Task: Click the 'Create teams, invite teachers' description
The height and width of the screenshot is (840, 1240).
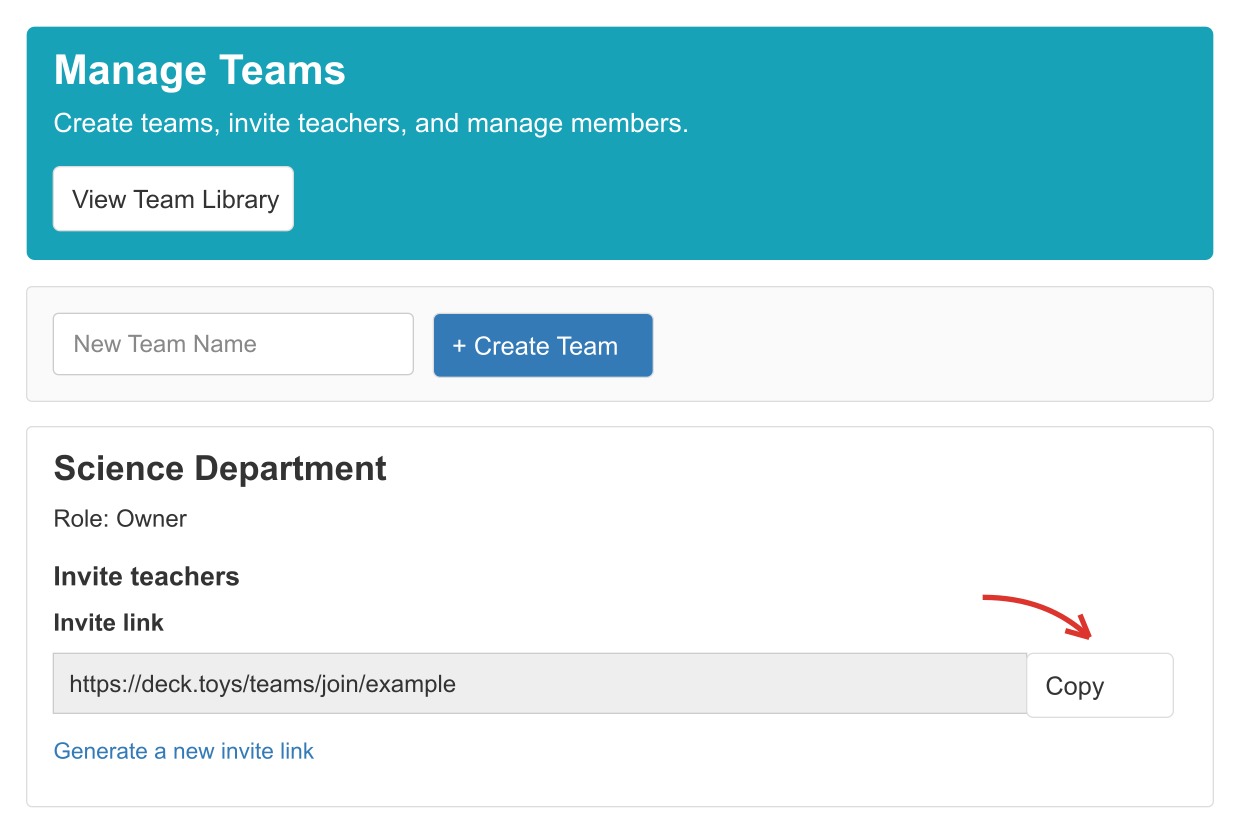Action: click(371, 124)
